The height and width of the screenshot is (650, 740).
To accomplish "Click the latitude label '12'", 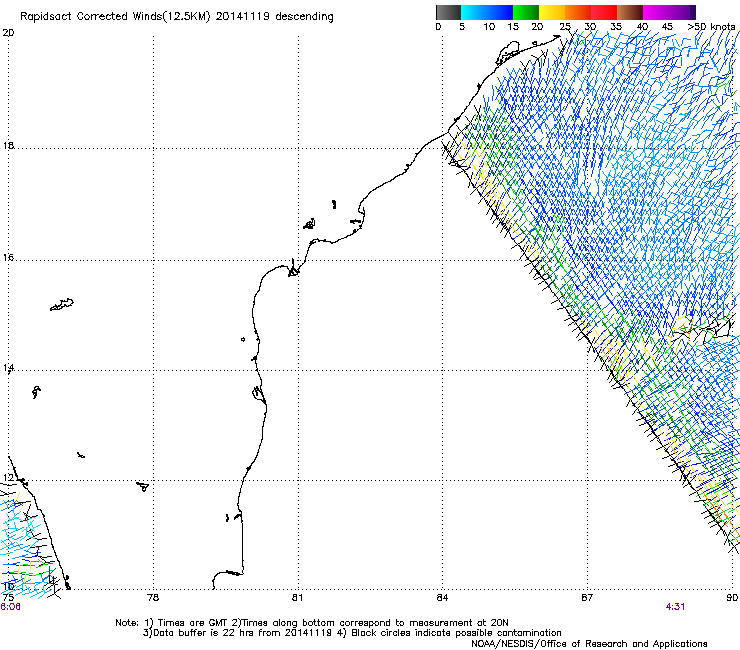I will pos(8,478).
